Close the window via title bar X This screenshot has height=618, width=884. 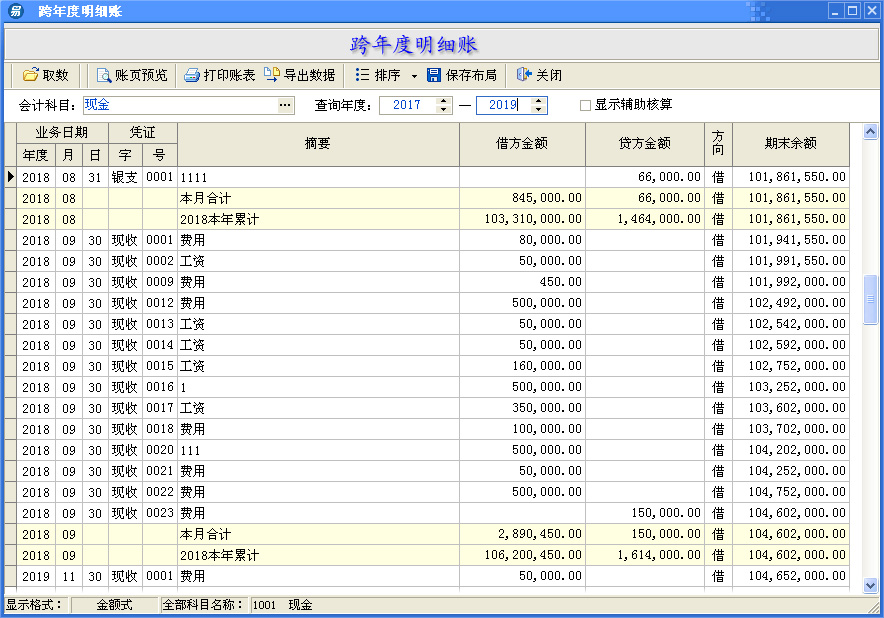pyautogui.click(x=870, y=11)
